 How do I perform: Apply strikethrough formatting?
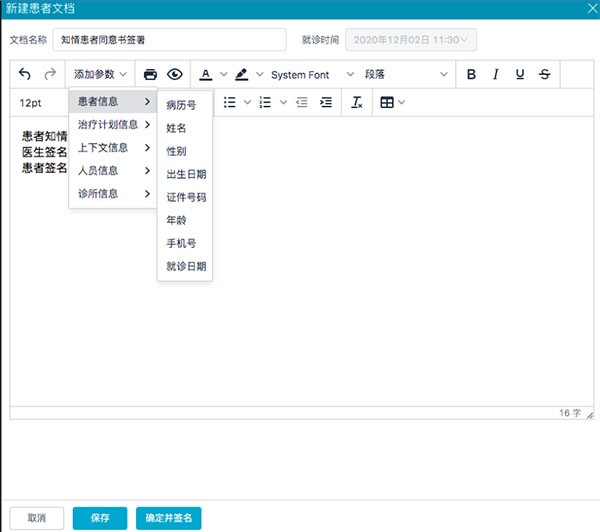tap(544, 75)
